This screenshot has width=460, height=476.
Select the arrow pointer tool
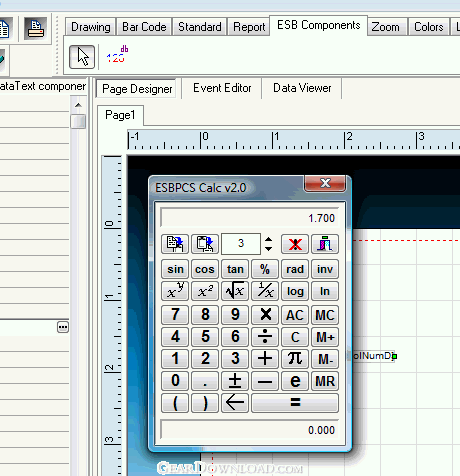click(82, 57)
